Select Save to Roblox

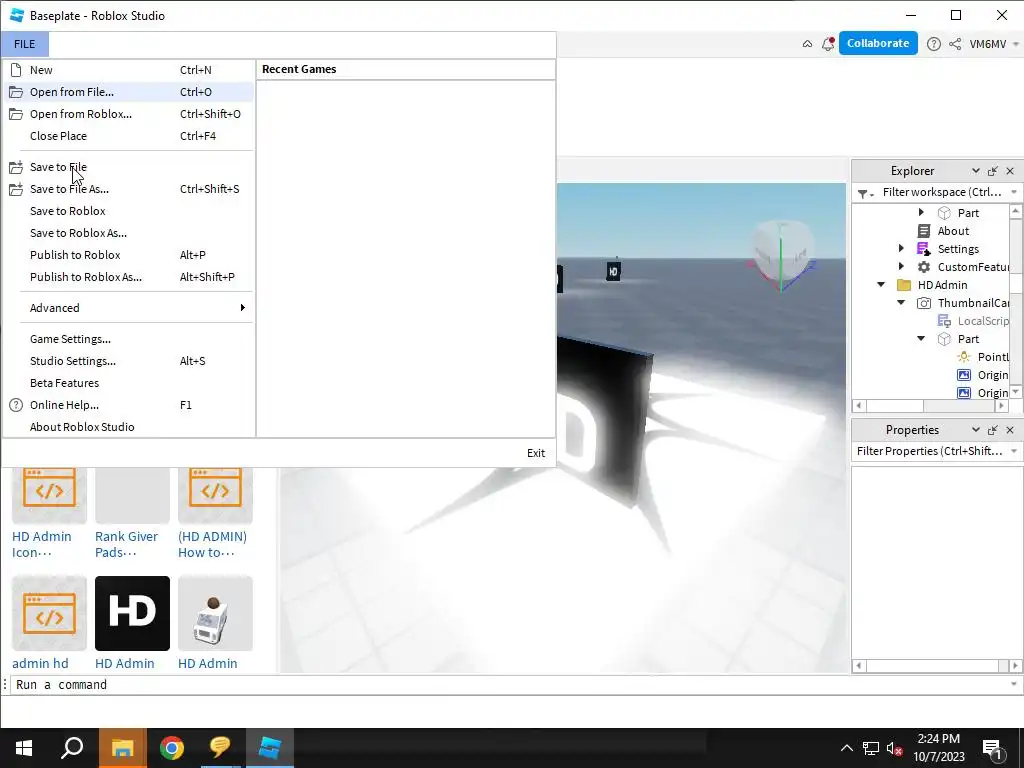[128, 211]
